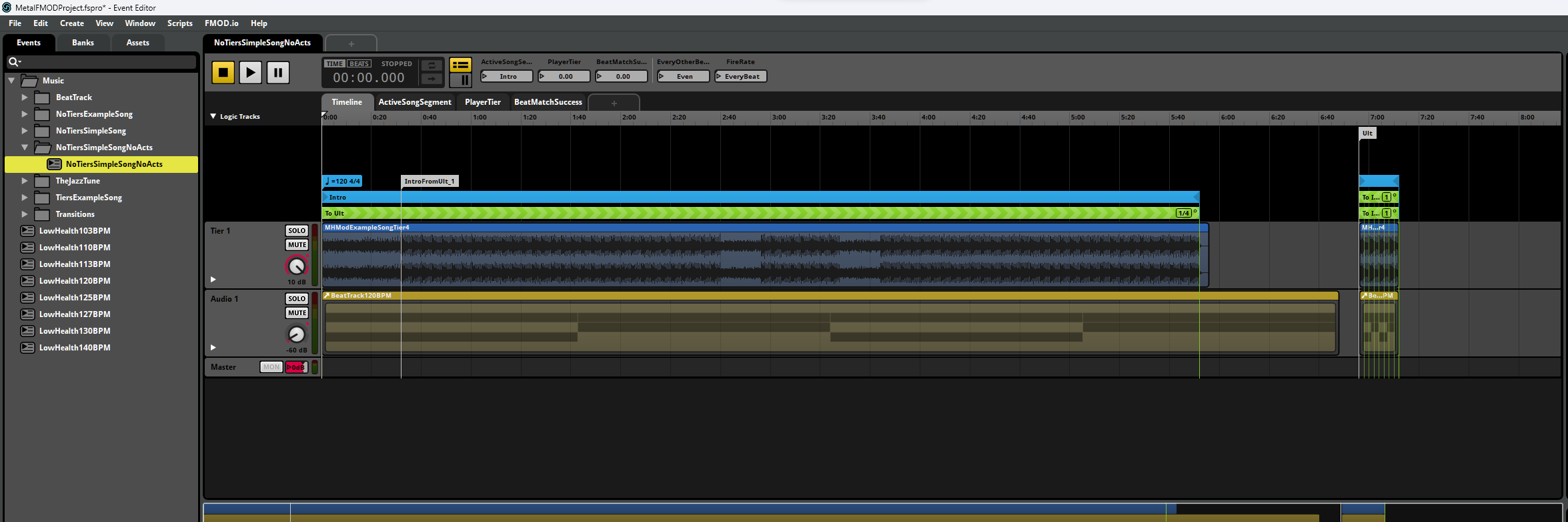Switch the time display to TIME mode
This screenshot has width=1568, height=522.
(335, 63)
